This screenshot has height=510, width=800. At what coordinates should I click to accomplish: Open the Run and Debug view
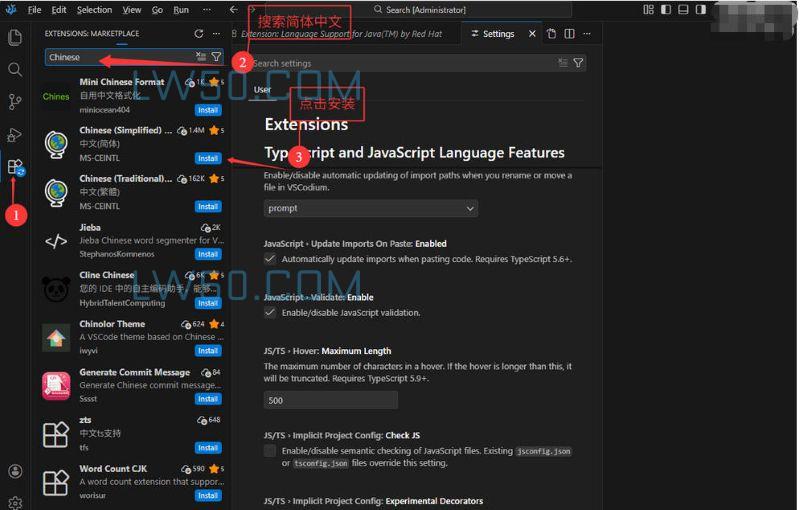pyautogui.click(x=15, y=134)
